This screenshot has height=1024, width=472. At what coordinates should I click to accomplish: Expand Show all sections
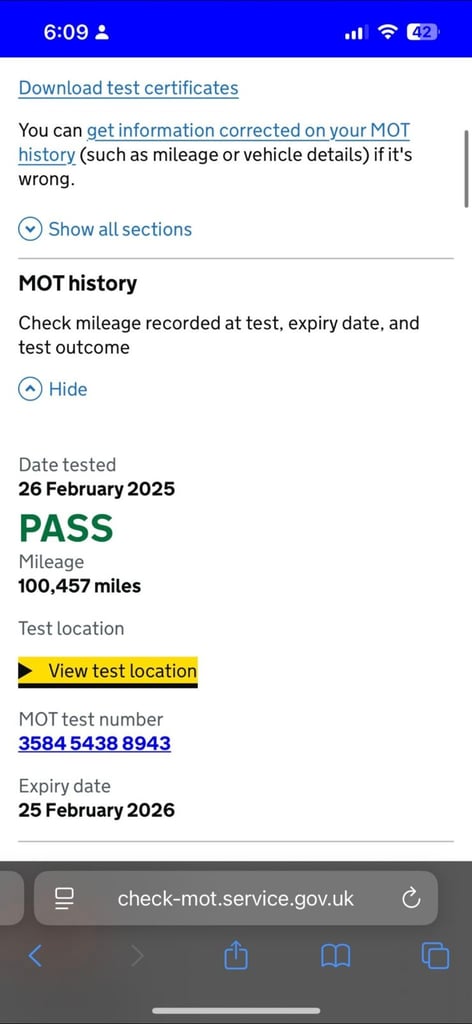click(105, 229)
